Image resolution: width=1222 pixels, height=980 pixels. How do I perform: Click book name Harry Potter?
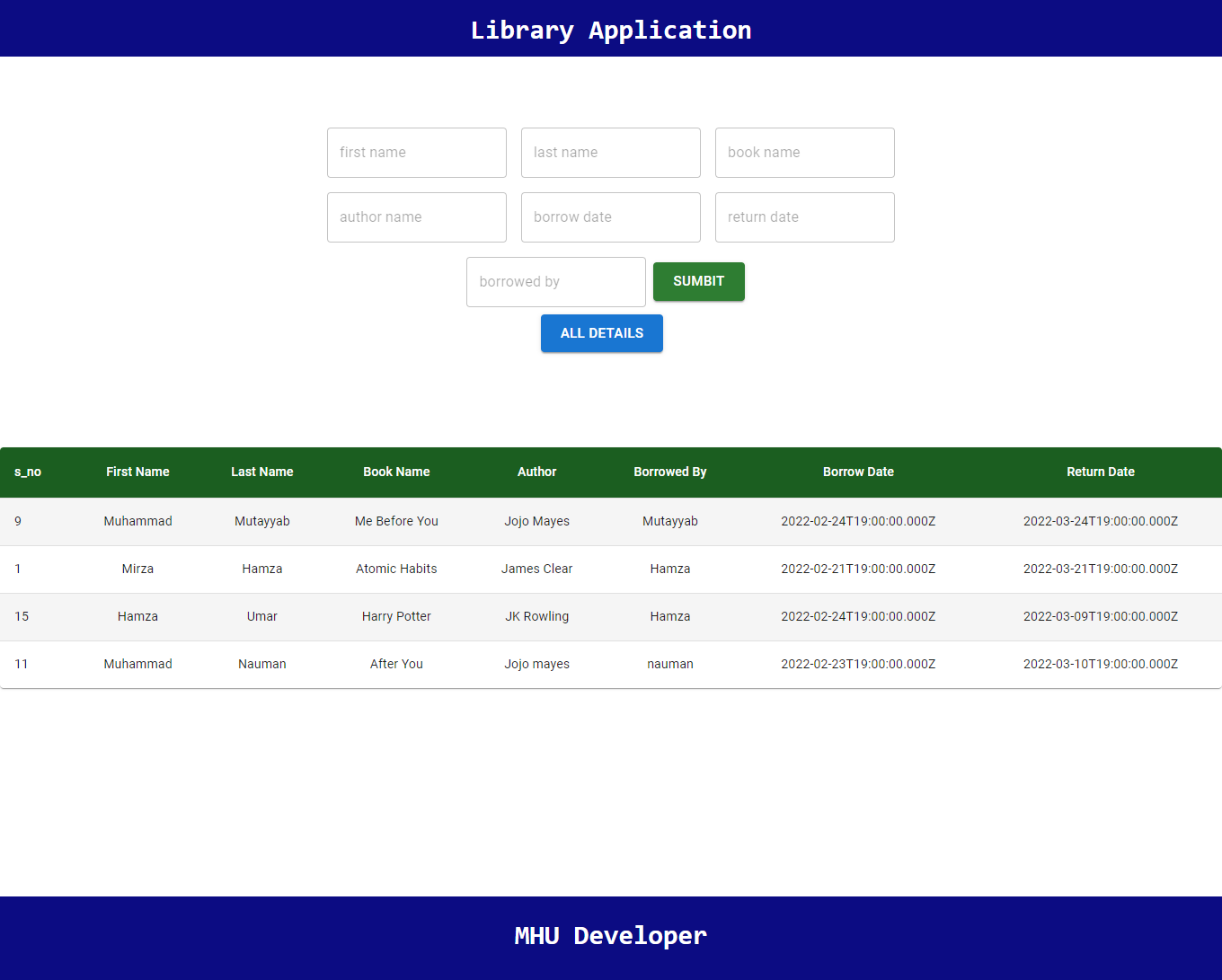(x=396, y=616)
